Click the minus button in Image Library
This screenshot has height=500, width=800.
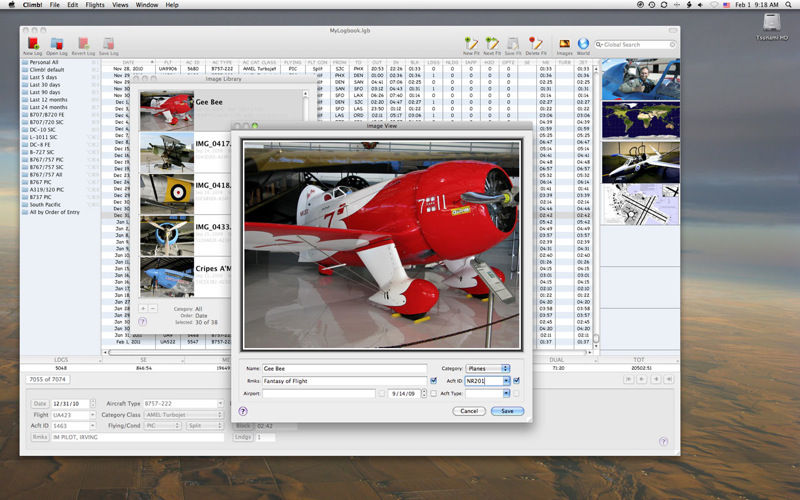tap(153, 309)
